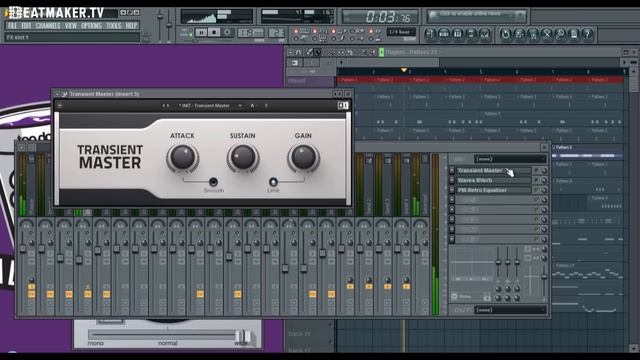Select the Playlist pencil draw tool

[x=309, y=52]
